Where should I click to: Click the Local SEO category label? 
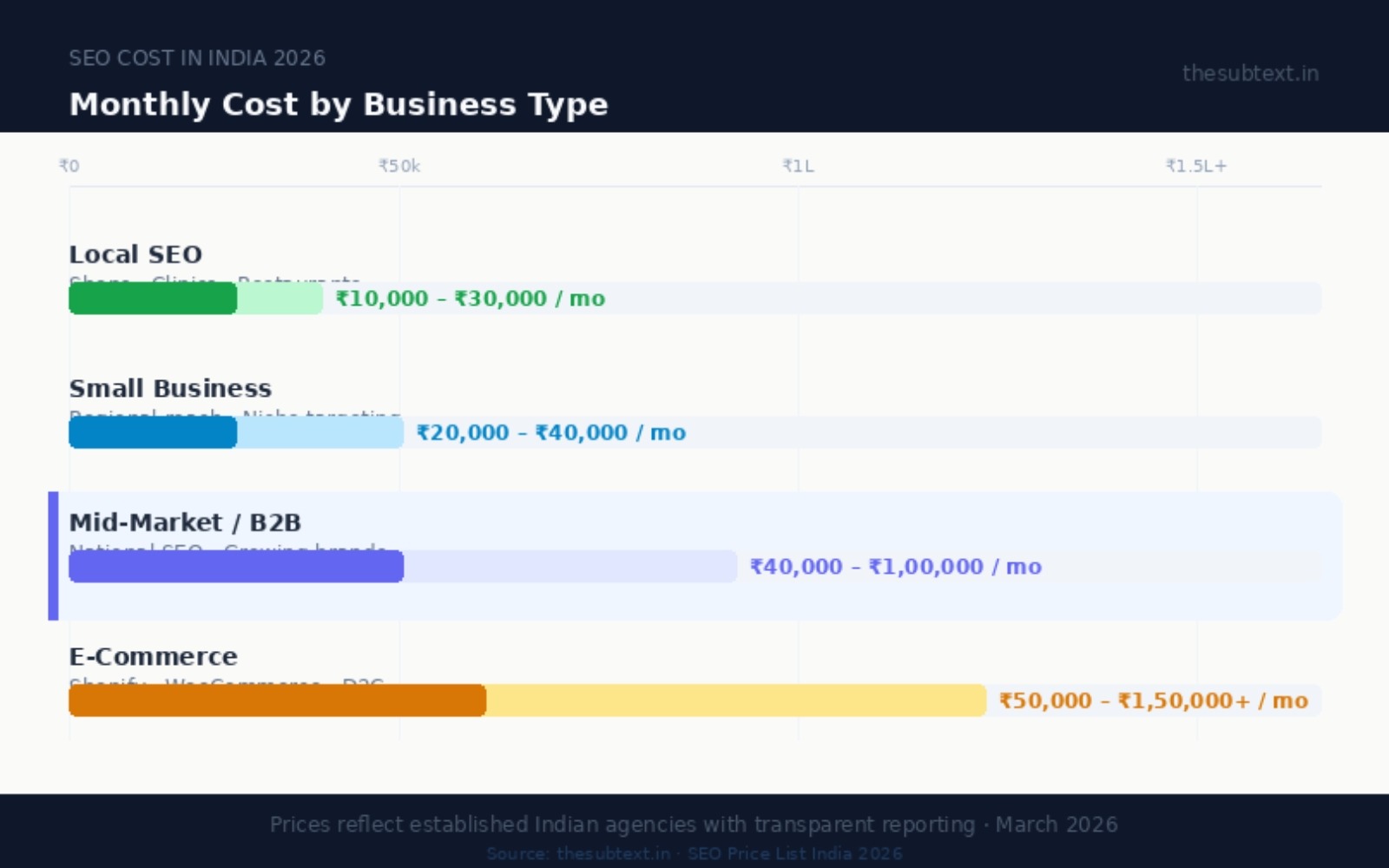135,254
